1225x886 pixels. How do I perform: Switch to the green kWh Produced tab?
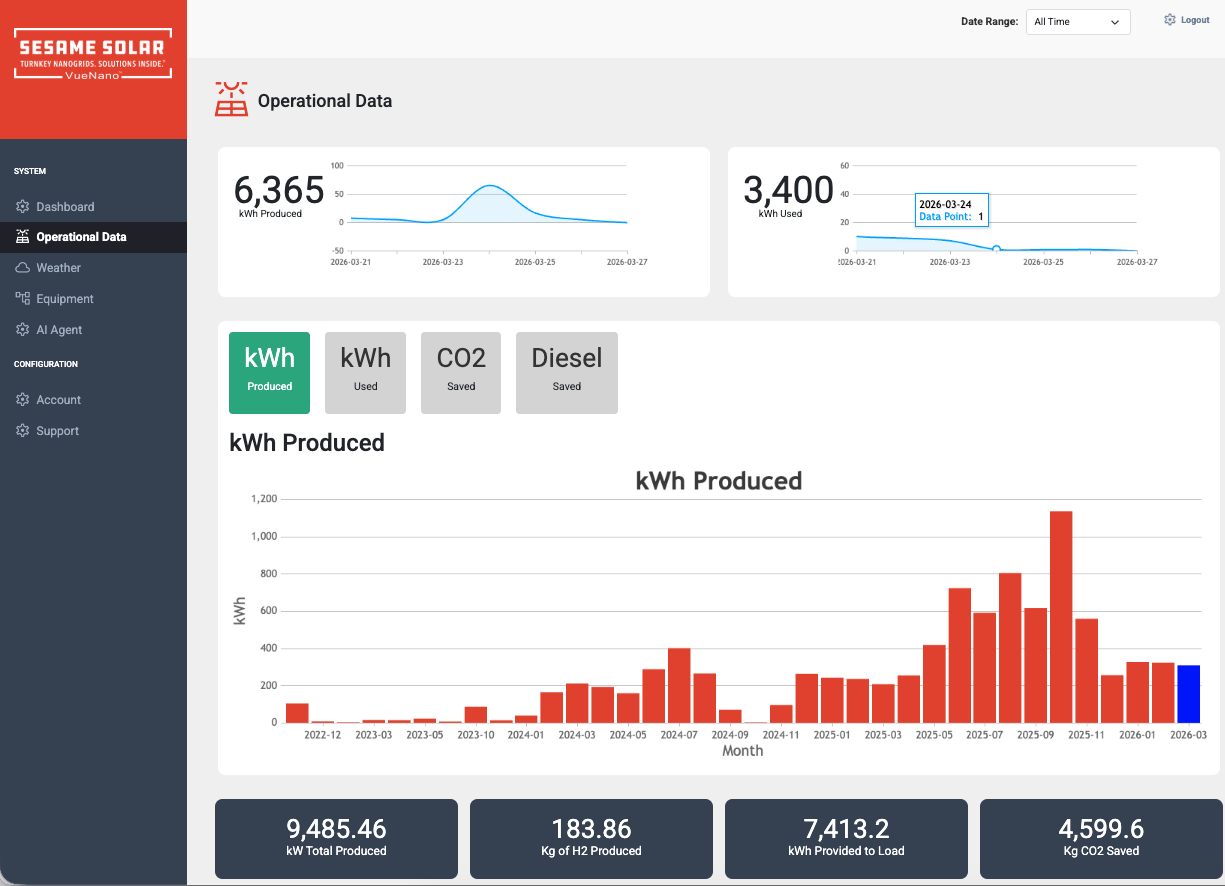pos(269,372)
